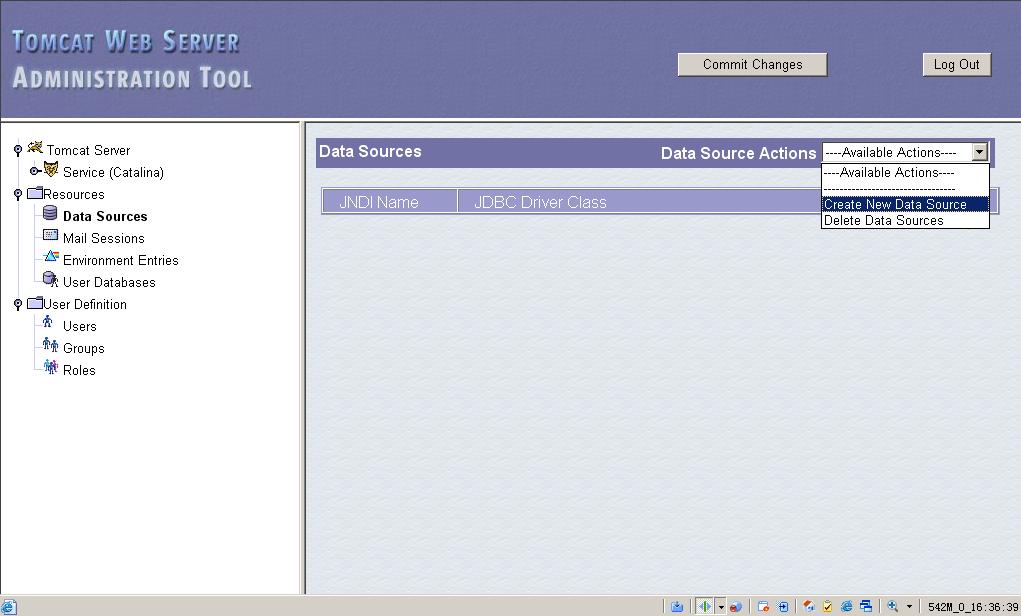Viewport: 1021px width, 616px height.
Task: Click the User Definition folder icon
Action: [x=35, y=303]
